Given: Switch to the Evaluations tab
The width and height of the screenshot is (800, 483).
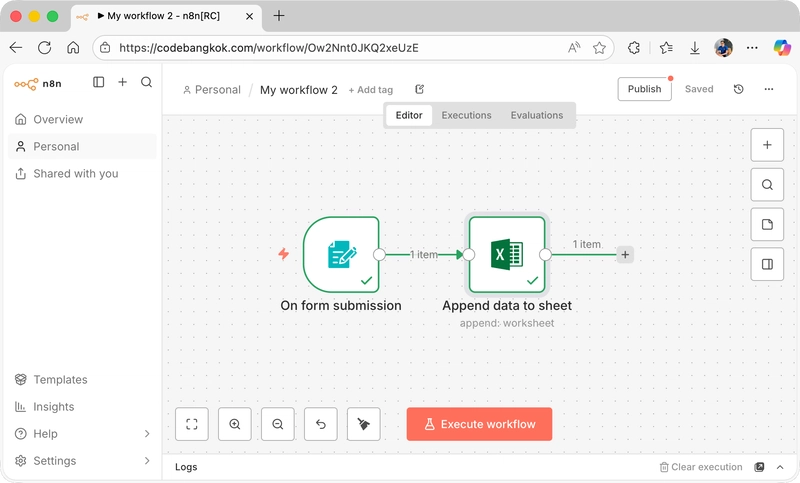Looking at the screenshot, I should (x=537, y=115).
